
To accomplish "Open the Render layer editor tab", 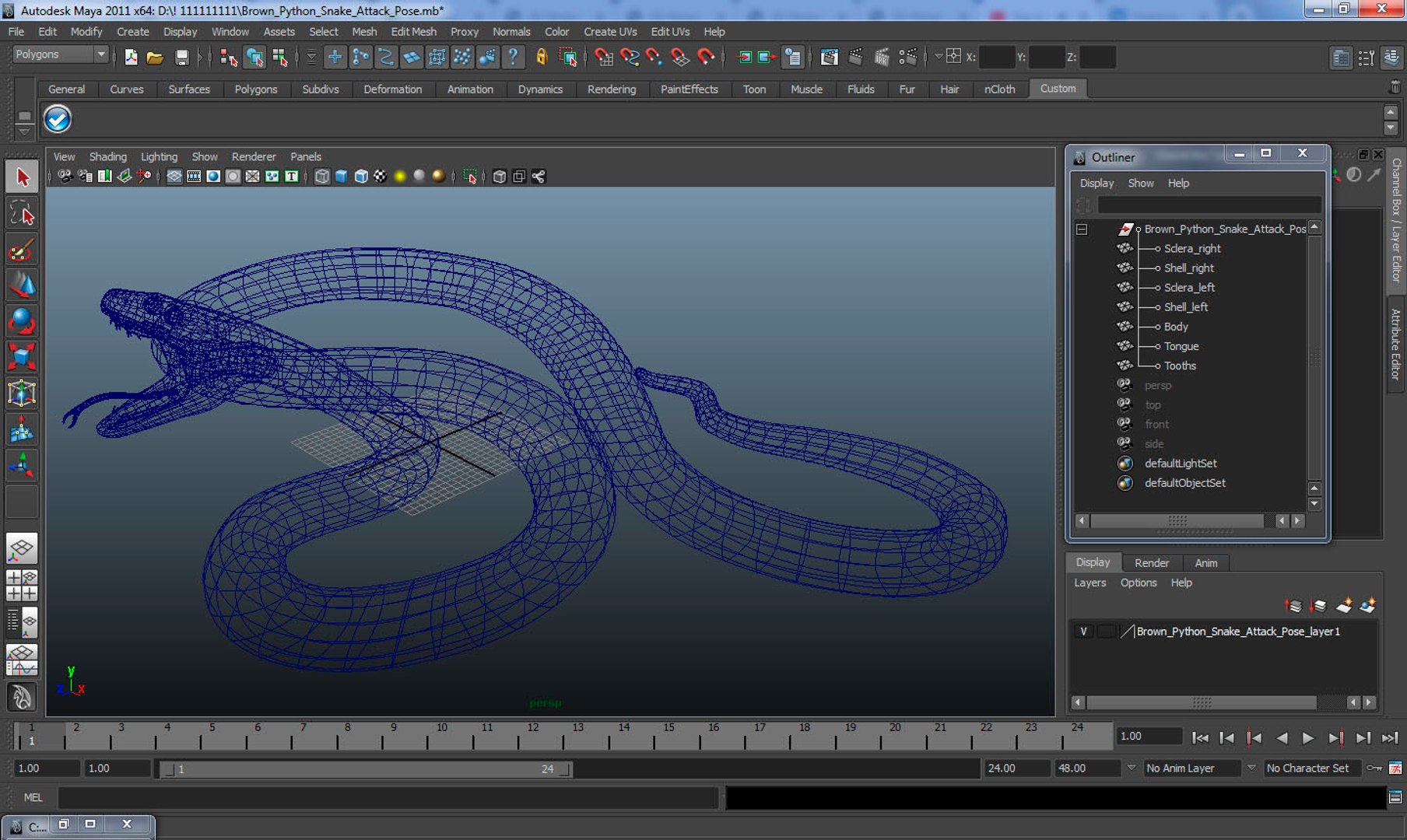I will coord(1151,563).
